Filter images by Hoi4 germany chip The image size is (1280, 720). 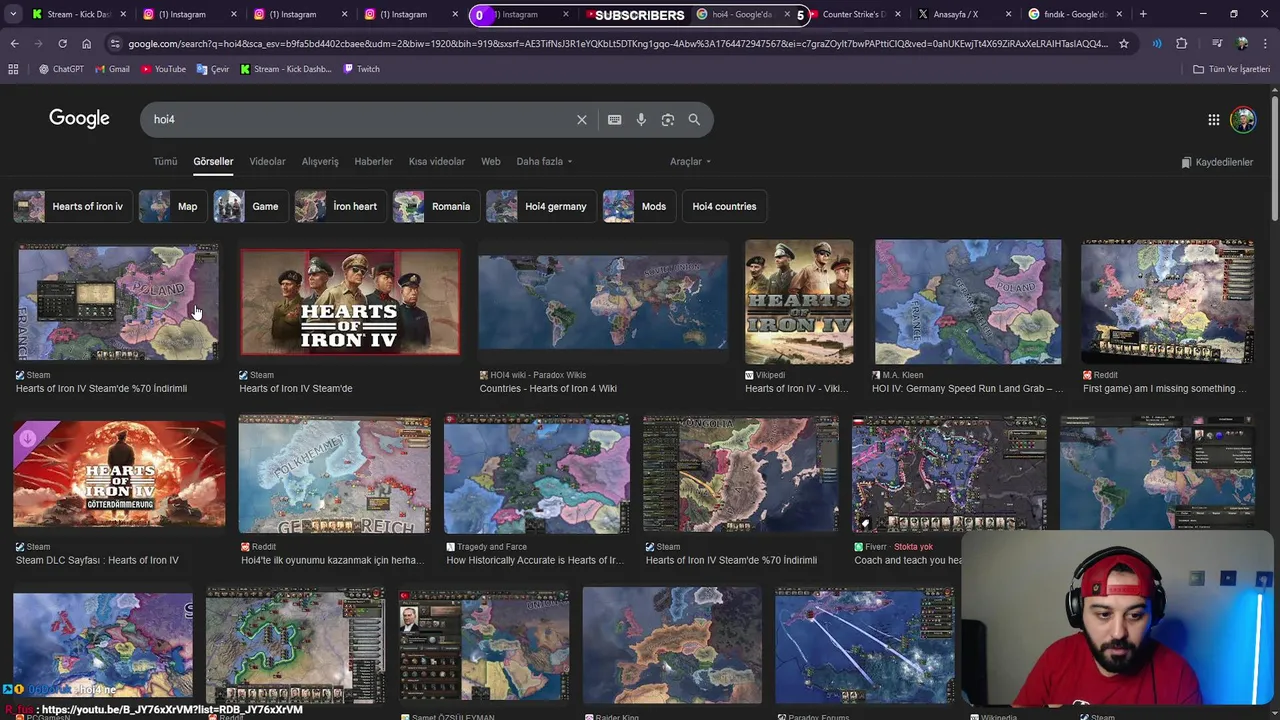(541, 206)
